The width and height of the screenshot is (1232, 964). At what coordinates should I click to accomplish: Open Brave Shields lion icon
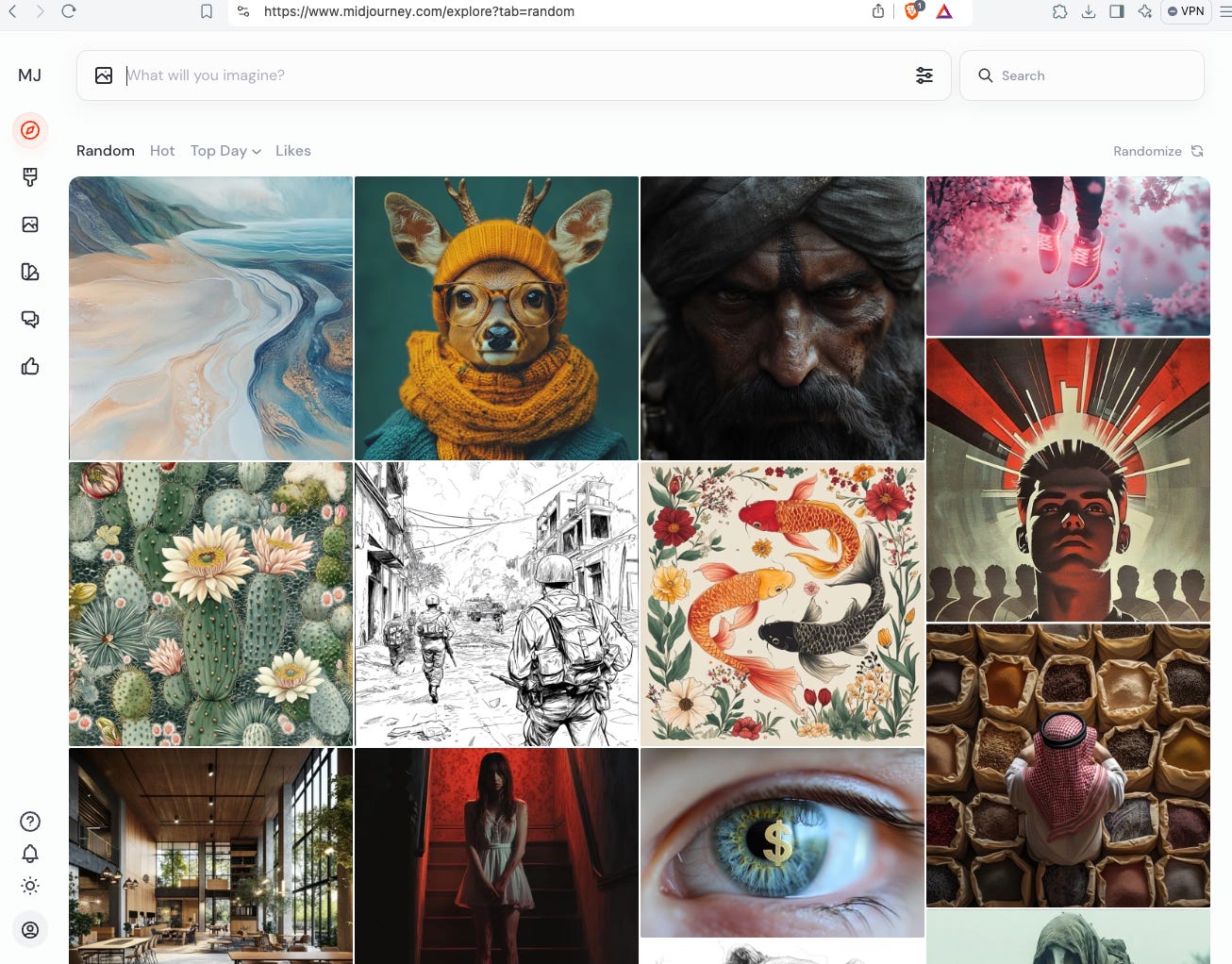tap(912, 10)
